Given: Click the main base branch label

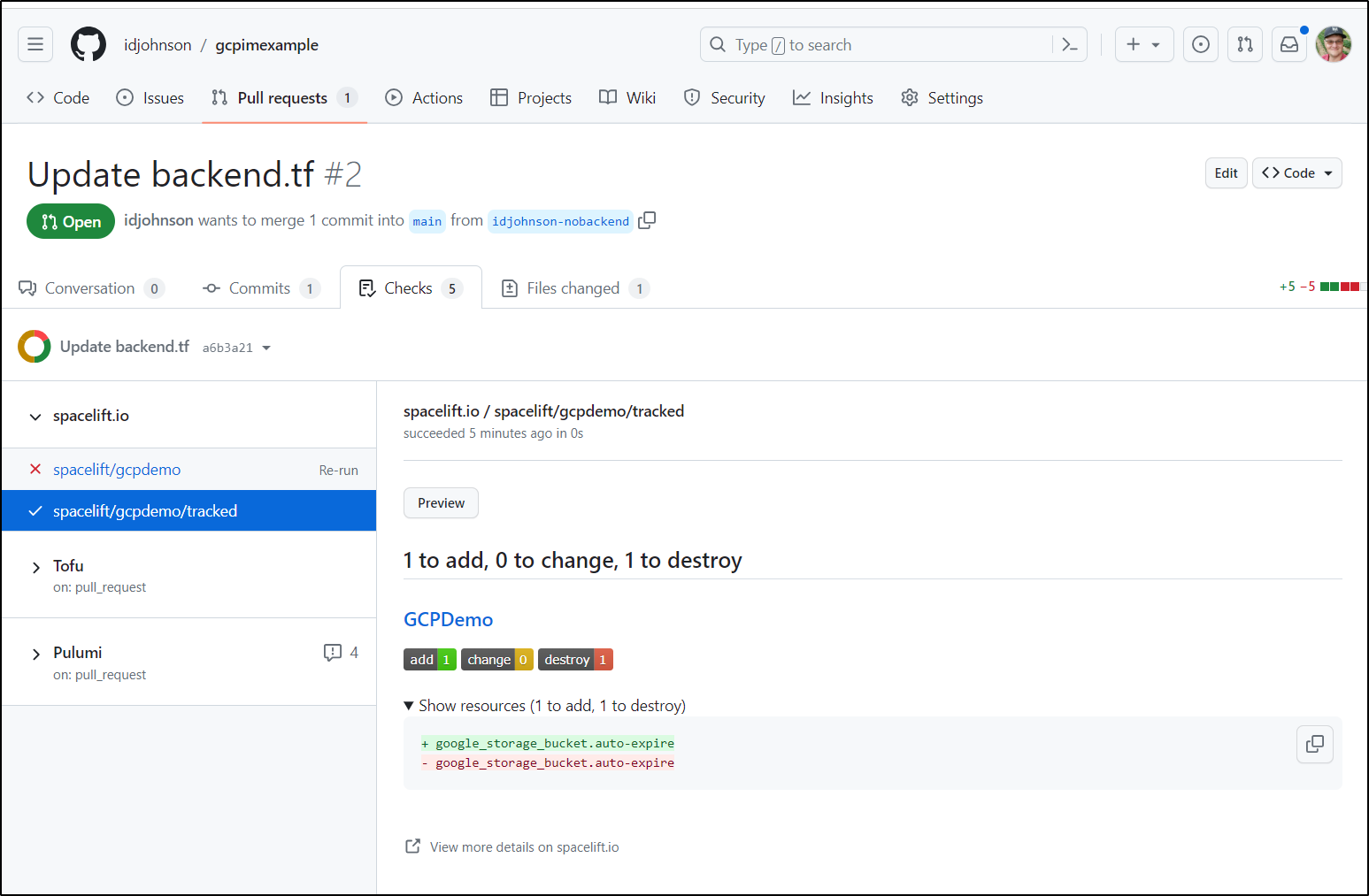Looking at the screenshot, I should [x=427, y=221].
